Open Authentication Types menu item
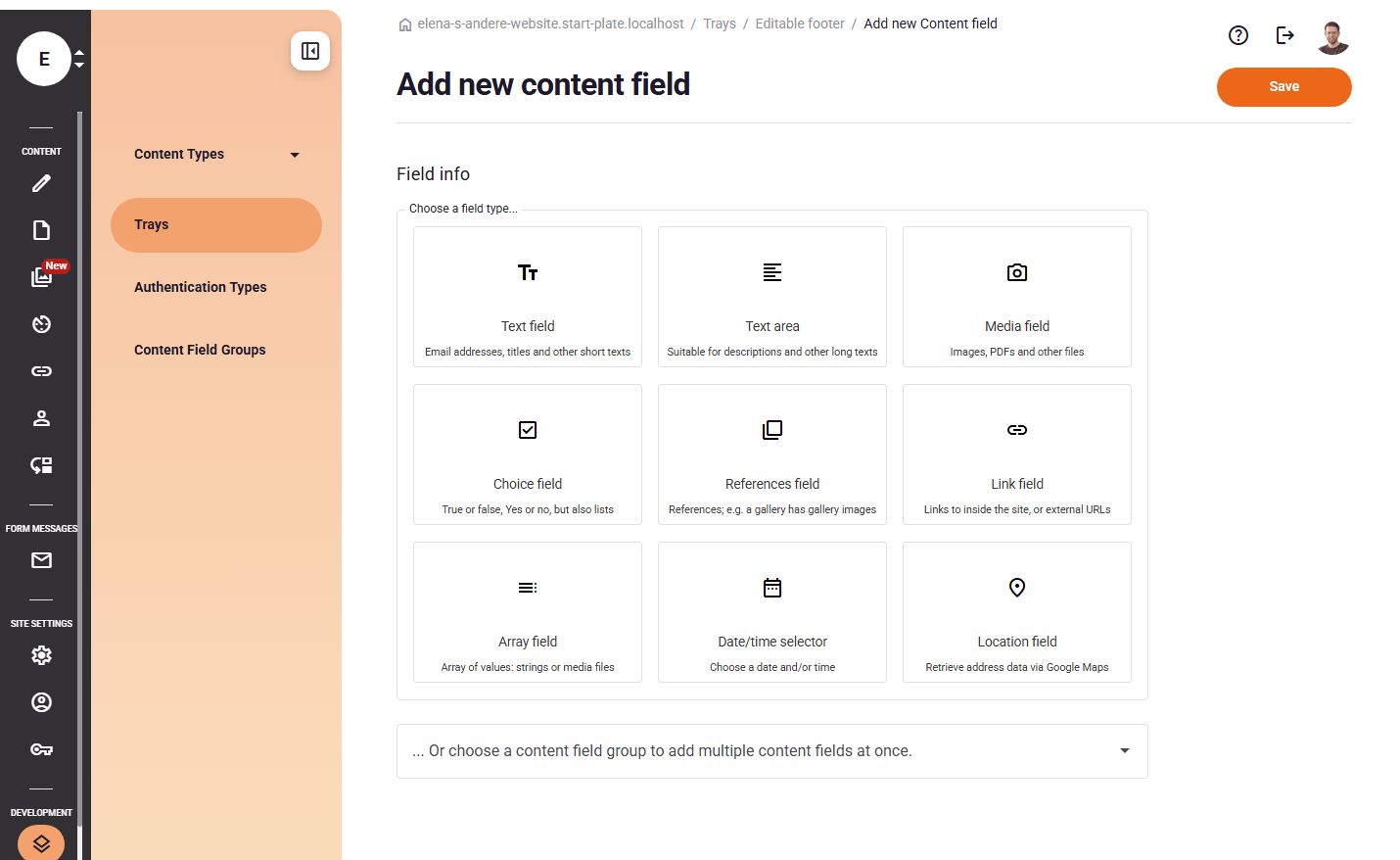1400x860 pixels. (x=201, y=287)
